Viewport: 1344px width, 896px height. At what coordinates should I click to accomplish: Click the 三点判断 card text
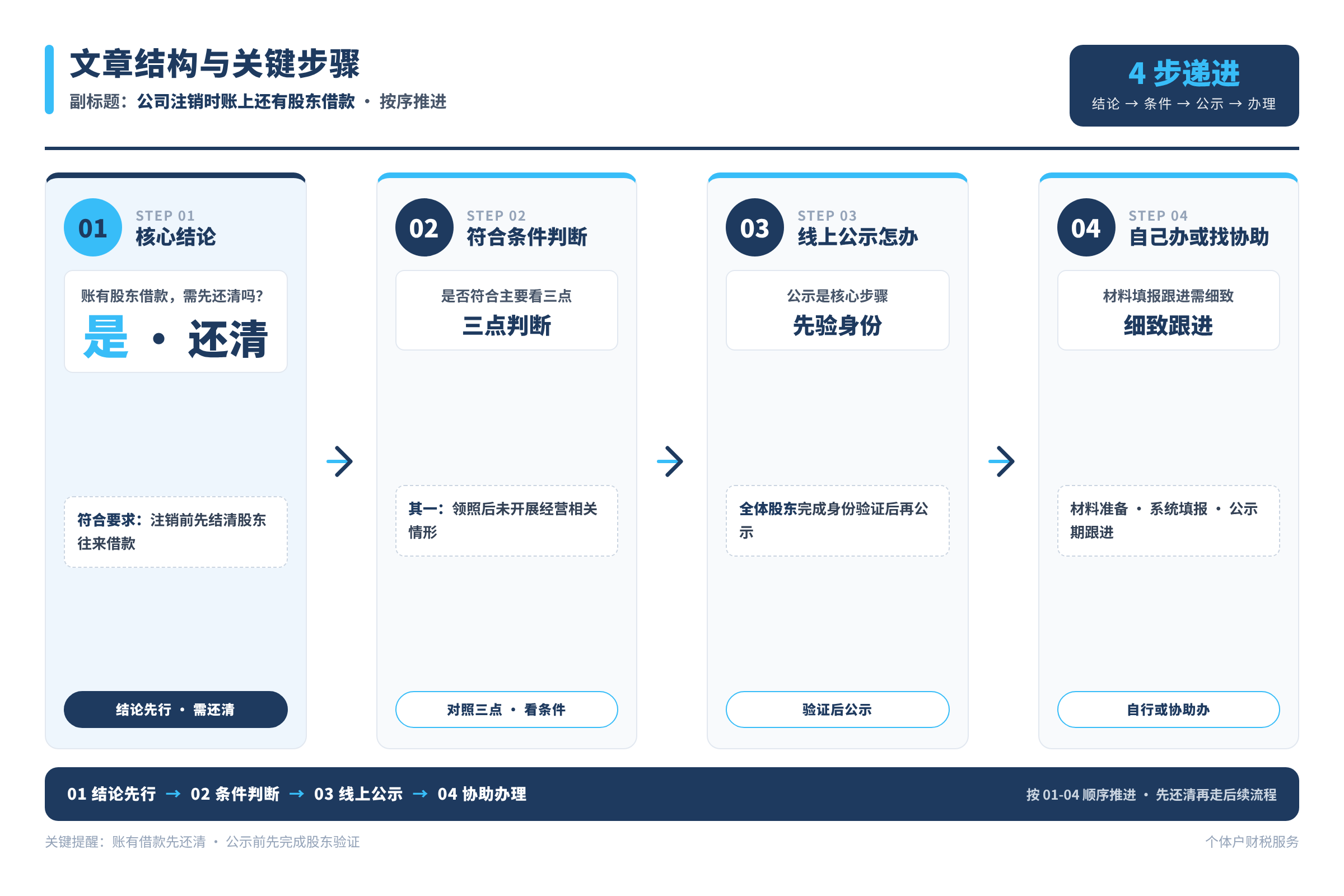[506, 326]
